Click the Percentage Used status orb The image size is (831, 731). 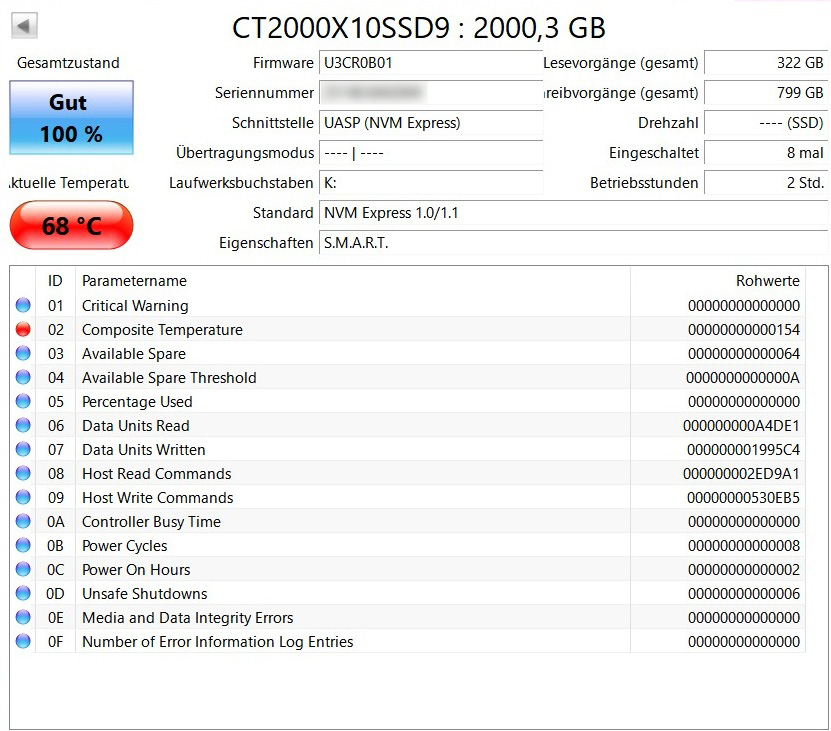click(23, 402)
